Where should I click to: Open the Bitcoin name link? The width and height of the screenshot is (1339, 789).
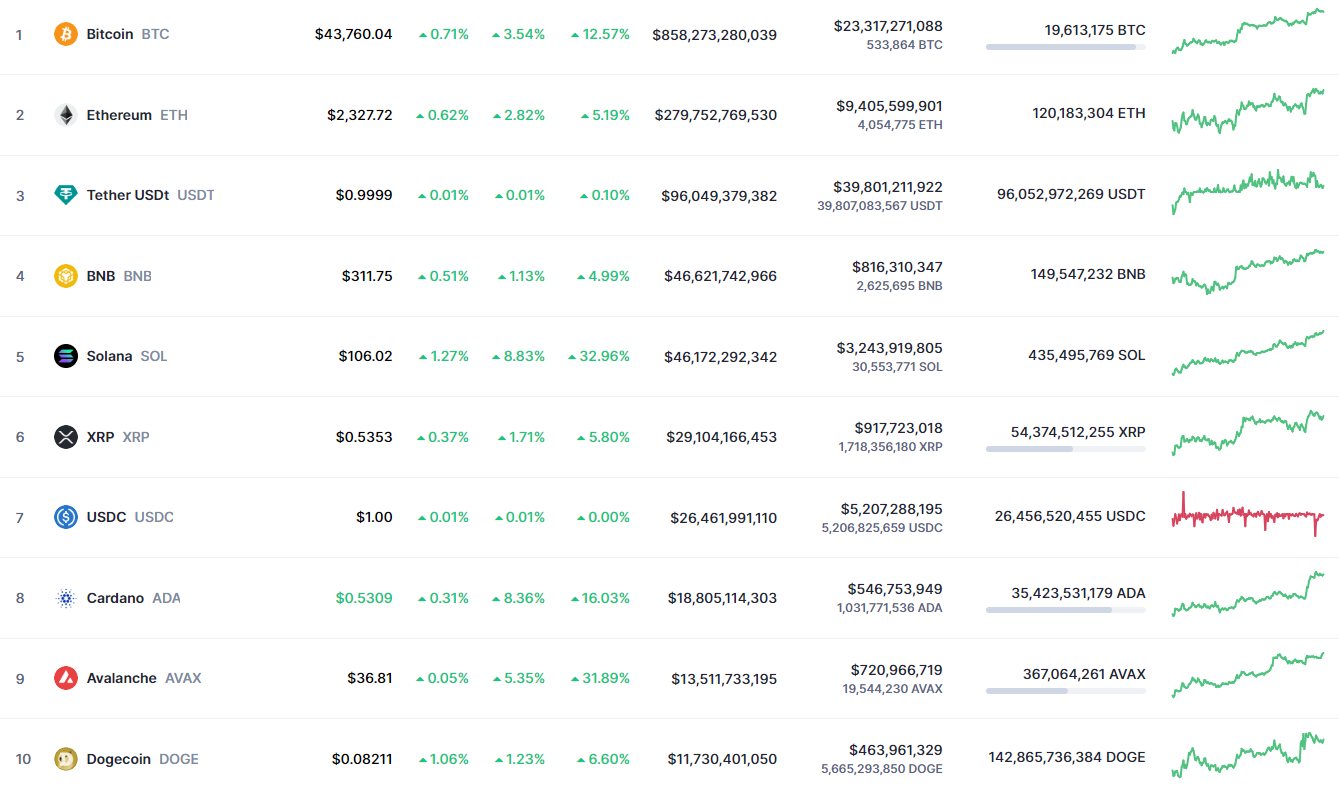pyautogui.click(x=110, y=34)
